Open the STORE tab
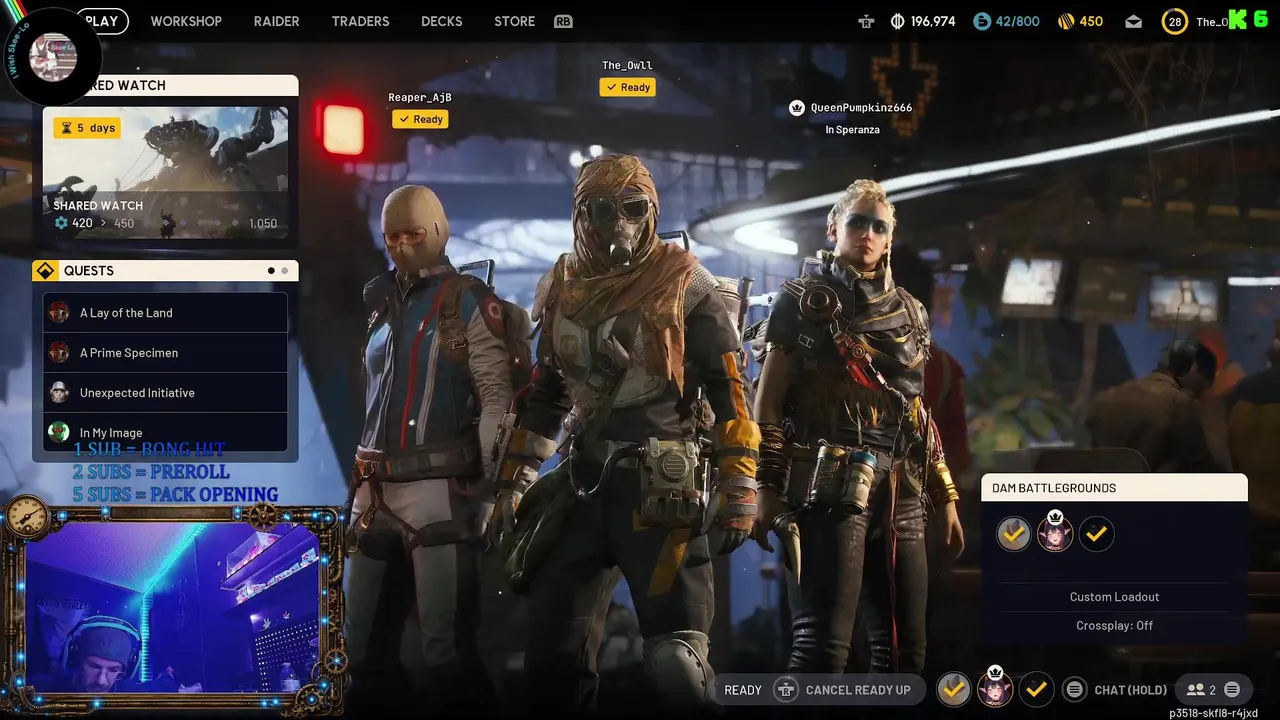The image size is (1280, 720). [514, 21]
